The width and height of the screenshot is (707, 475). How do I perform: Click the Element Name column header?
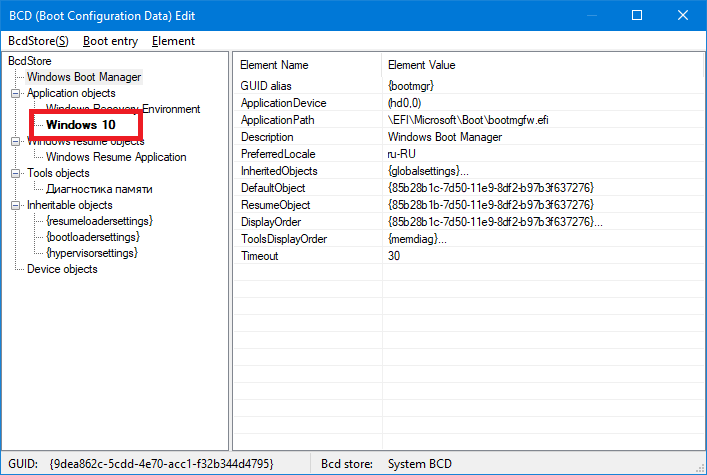pos(308,65)
